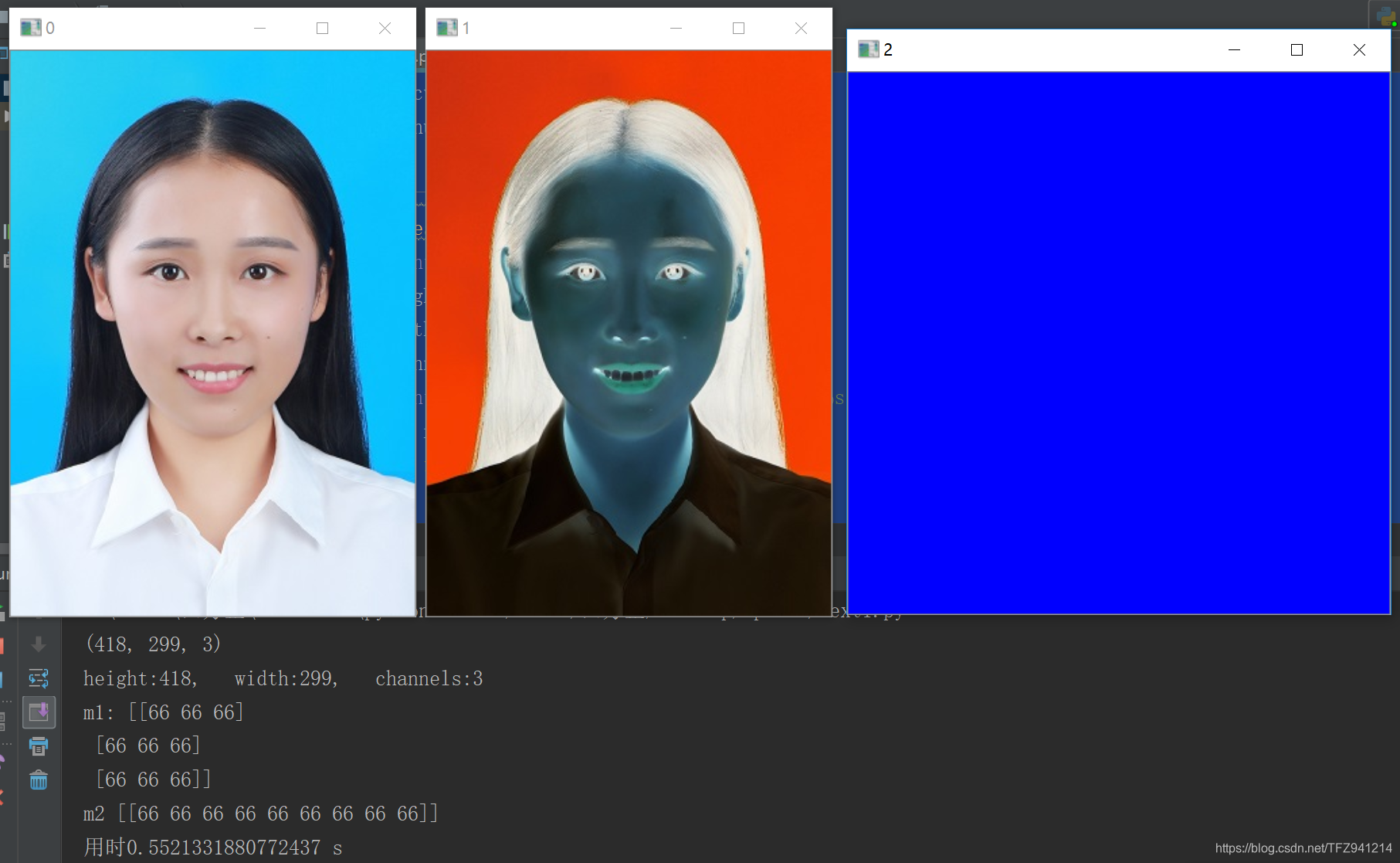Close image window 0
Screen dimensions: 1400x863
(385, 28)
